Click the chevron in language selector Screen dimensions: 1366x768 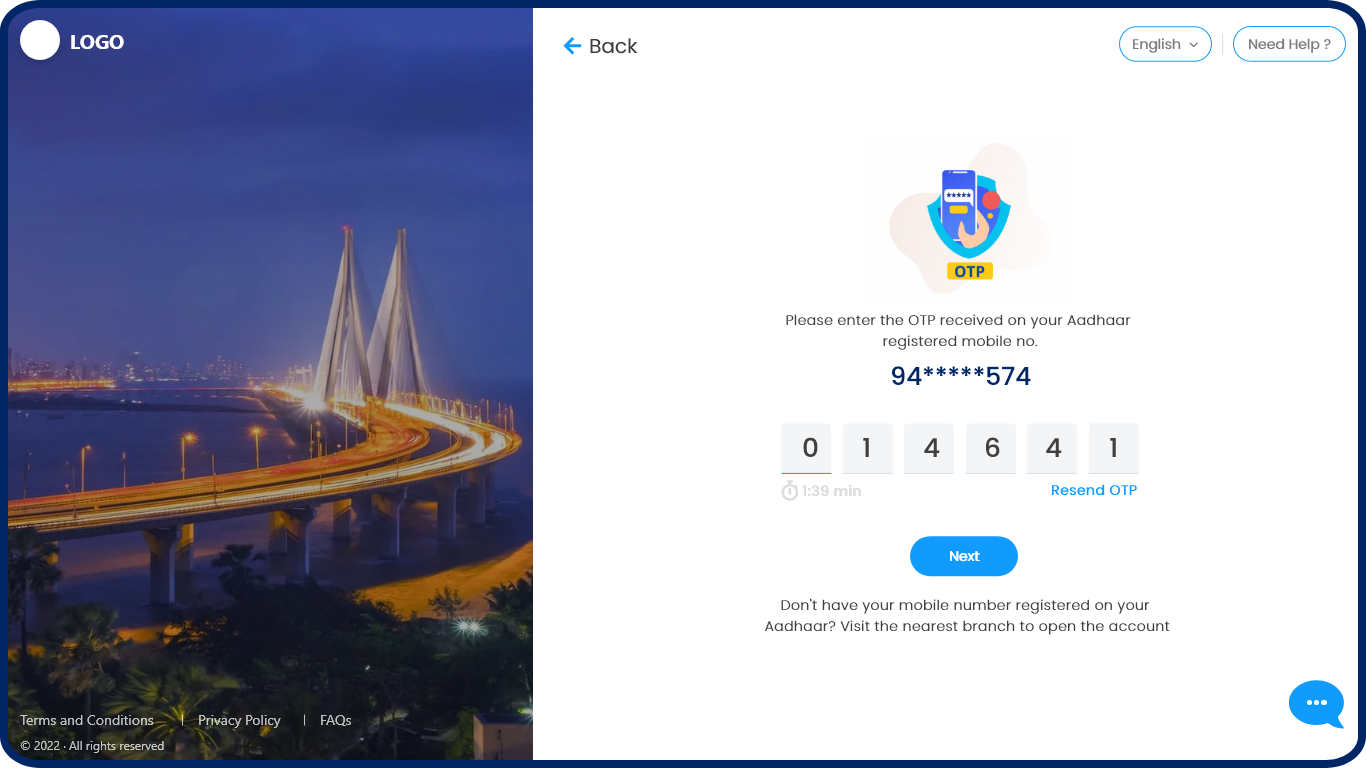[1193, 45]
